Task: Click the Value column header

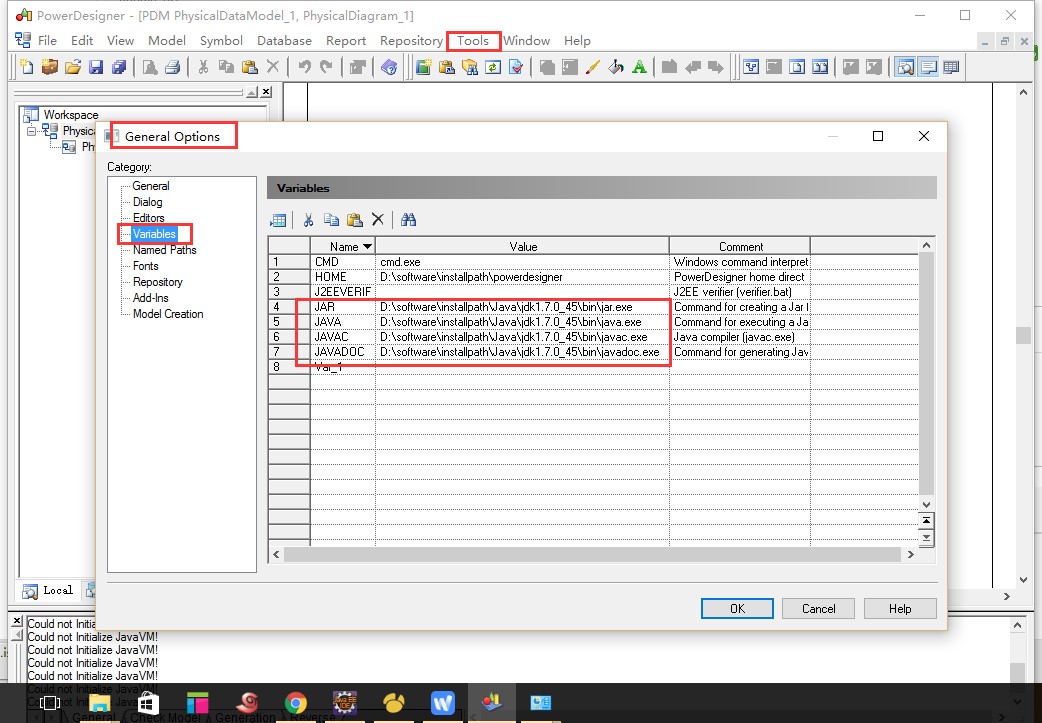Action: pyautogui.click(x=523, y=247)
